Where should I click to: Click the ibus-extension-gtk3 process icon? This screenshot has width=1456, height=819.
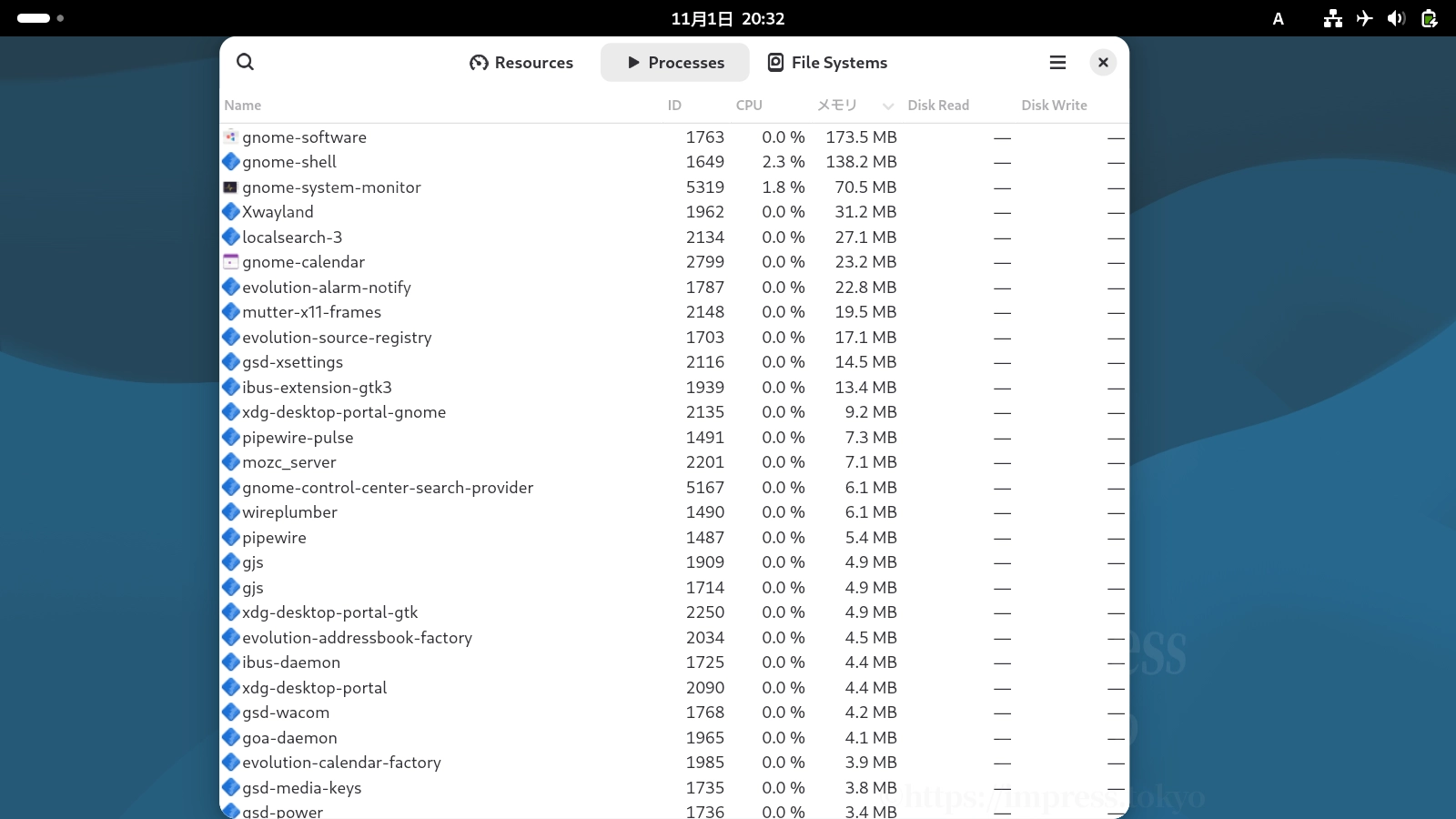[x=231, y=387]
